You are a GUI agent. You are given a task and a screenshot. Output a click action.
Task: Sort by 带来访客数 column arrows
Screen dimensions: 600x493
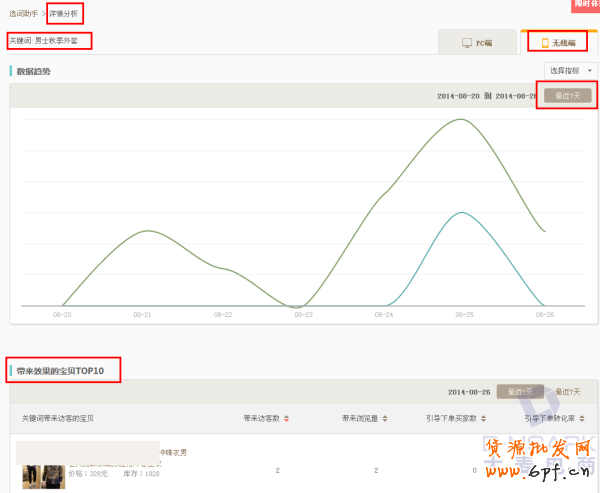click(288, 418)
